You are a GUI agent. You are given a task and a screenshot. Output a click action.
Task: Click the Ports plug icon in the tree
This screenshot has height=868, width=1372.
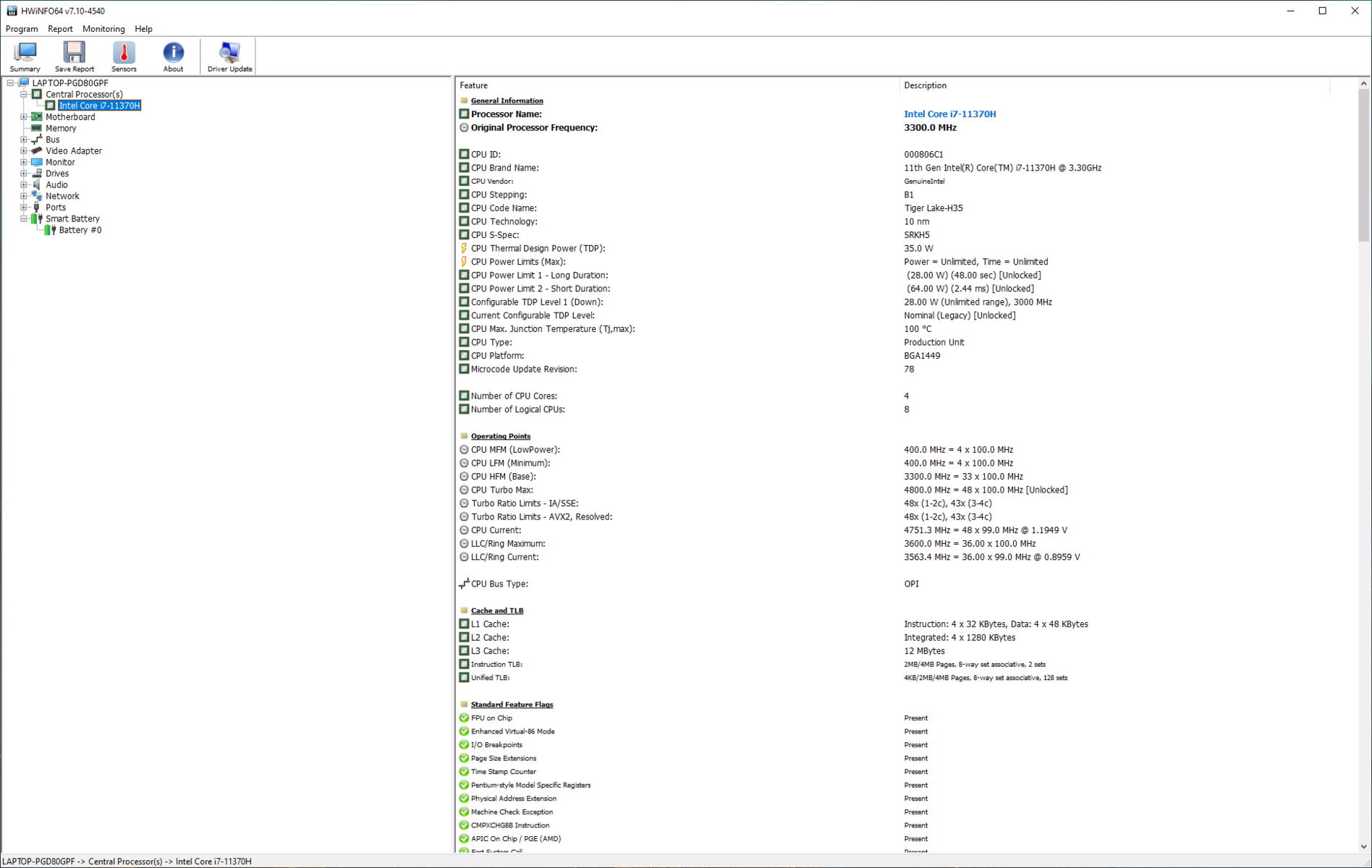point(36,207)
